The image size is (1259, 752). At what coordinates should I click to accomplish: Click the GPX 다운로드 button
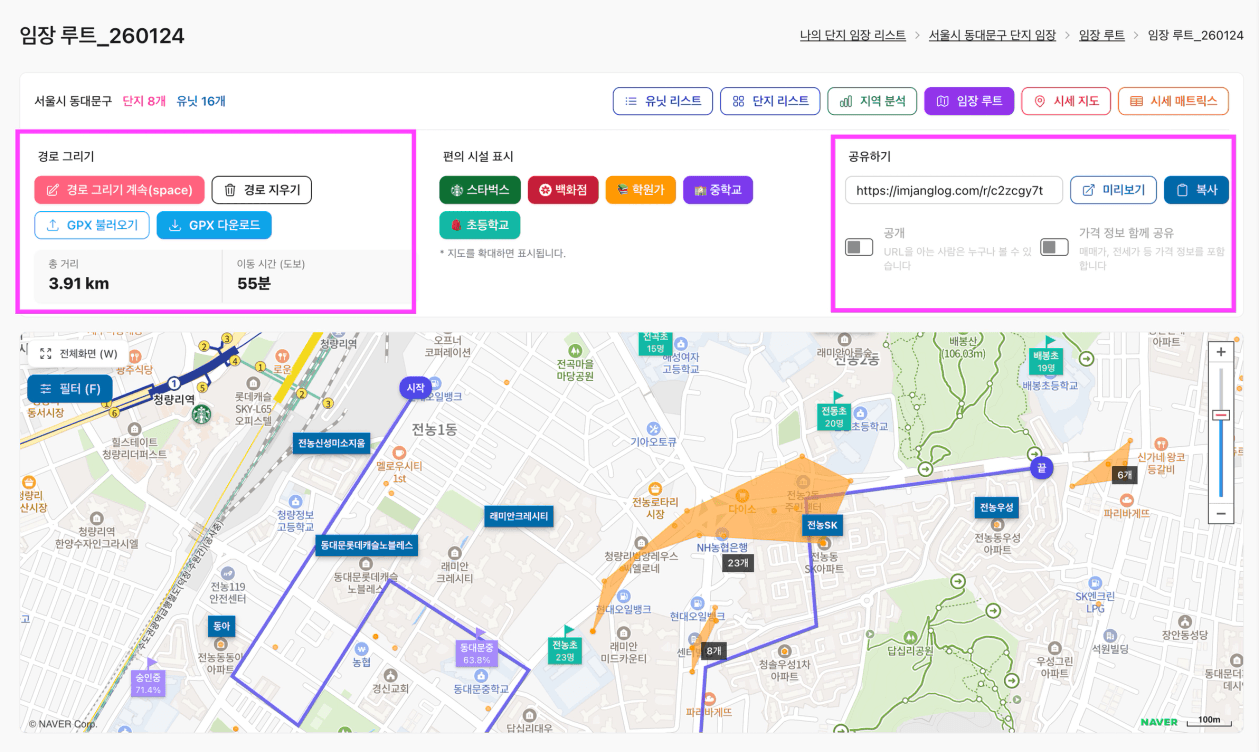[x=214, y=225]
